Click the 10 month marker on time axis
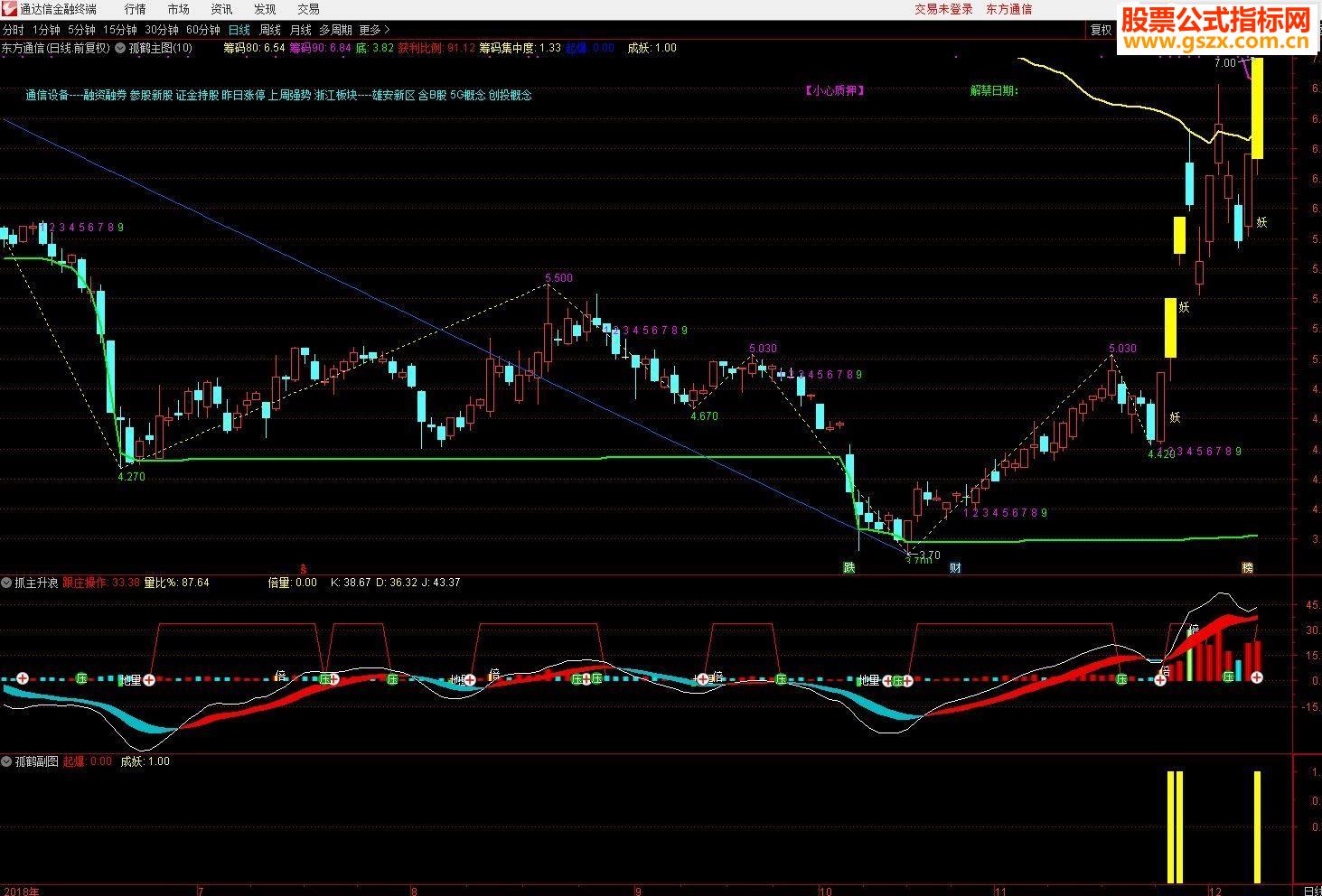This screenshot has height=896, width=1322. click(x=825, y=890)
